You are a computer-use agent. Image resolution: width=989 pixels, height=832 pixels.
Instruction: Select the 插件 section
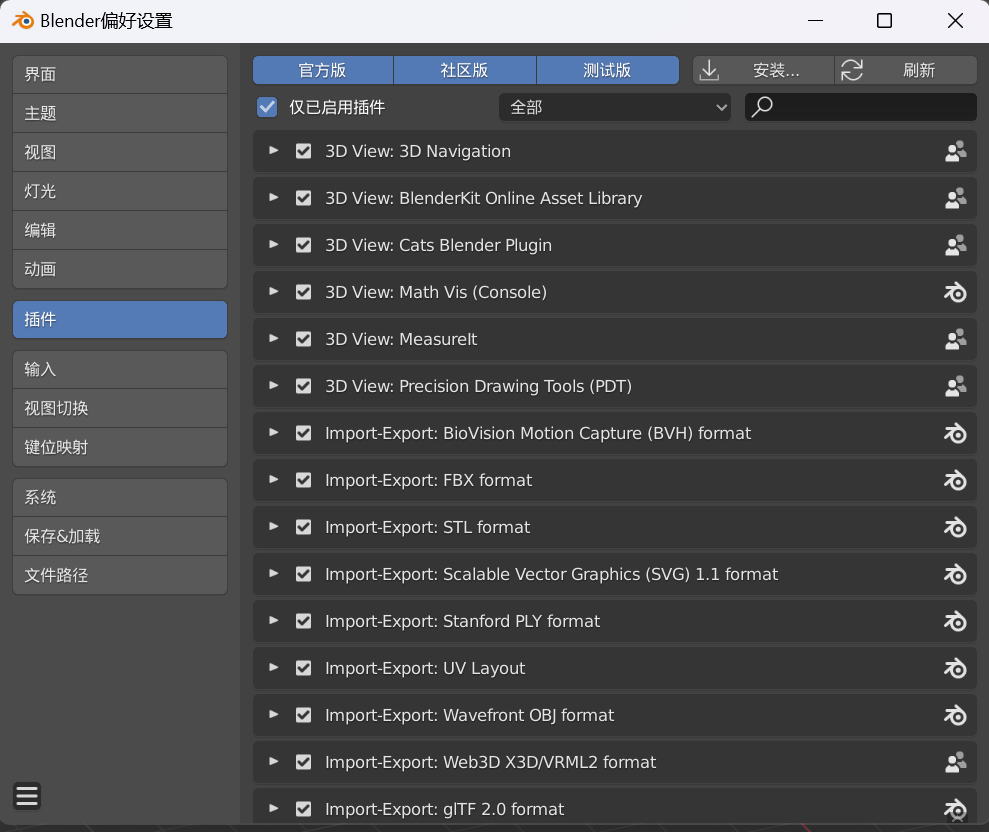[x=120, y=319]
